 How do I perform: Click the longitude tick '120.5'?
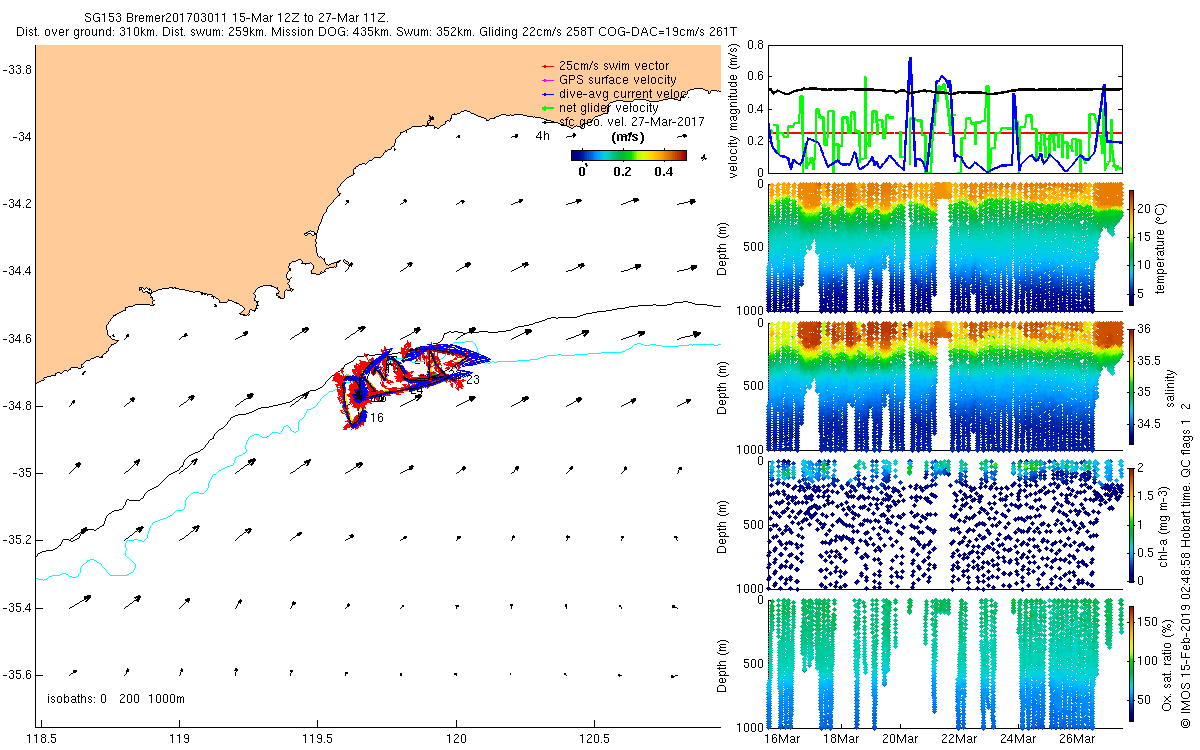(x=595, y=740)
